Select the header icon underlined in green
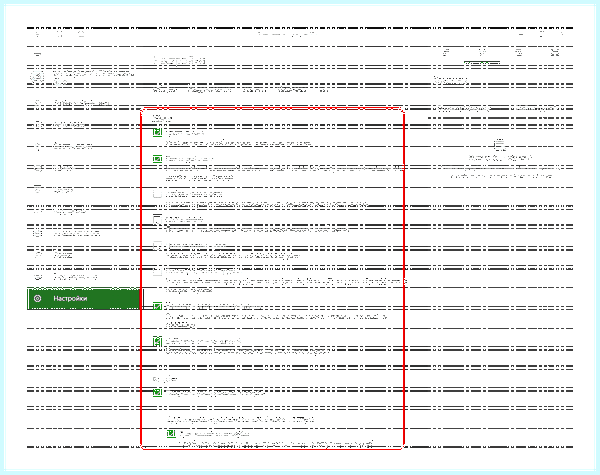Image resolution: width=600 pixels, height=475 pixels. coord(482,52)
